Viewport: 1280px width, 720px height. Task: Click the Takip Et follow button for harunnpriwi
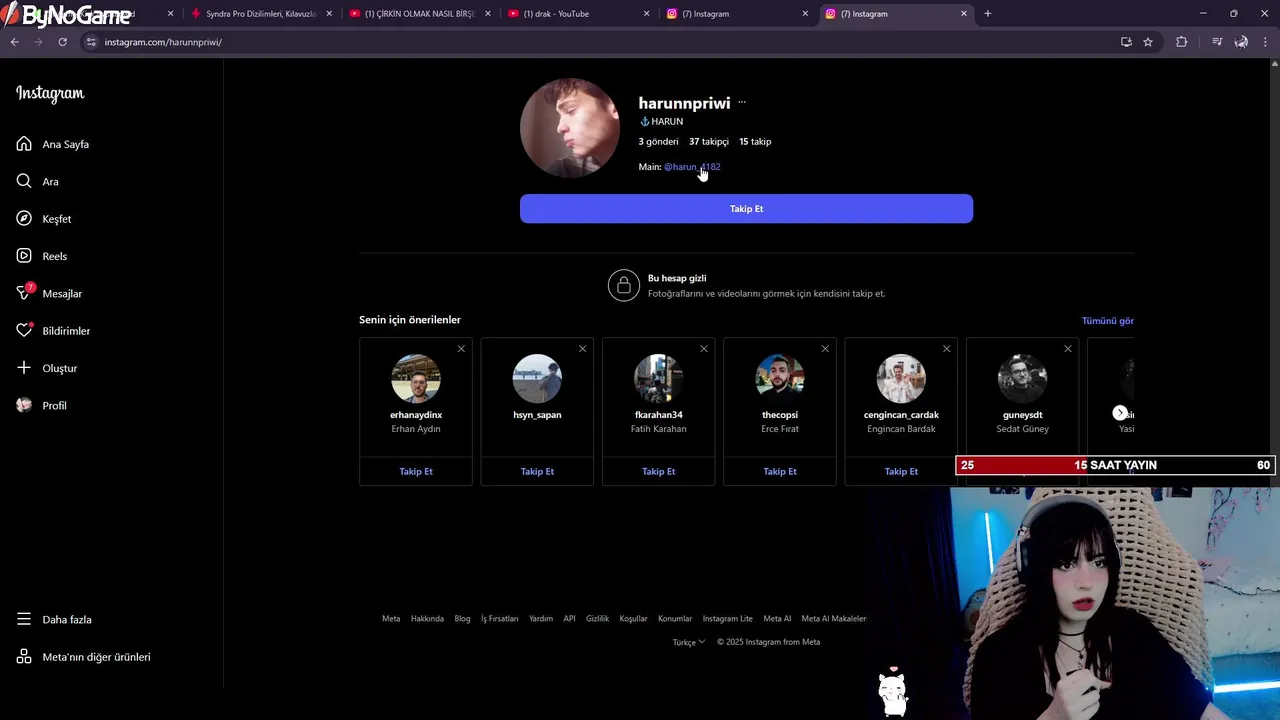[746, 209]
